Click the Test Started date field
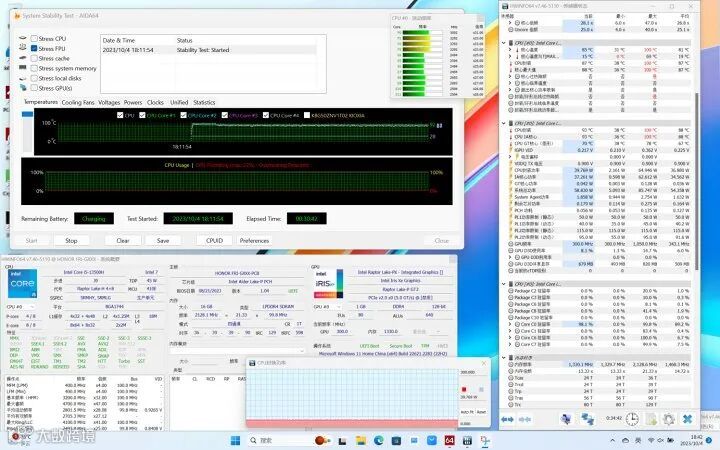Image resolution: width=720 pixels, height=450 pixels. [198, 219]
